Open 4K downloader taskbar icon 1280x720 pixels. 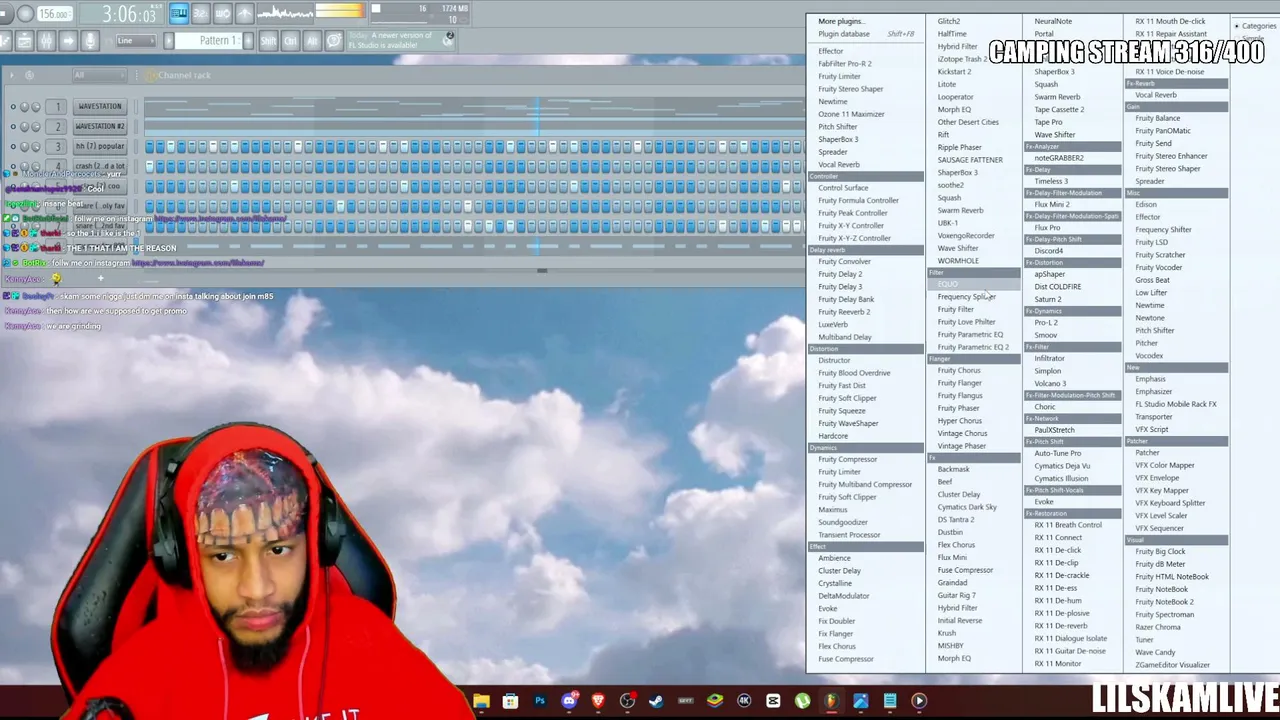click(744, 701)
